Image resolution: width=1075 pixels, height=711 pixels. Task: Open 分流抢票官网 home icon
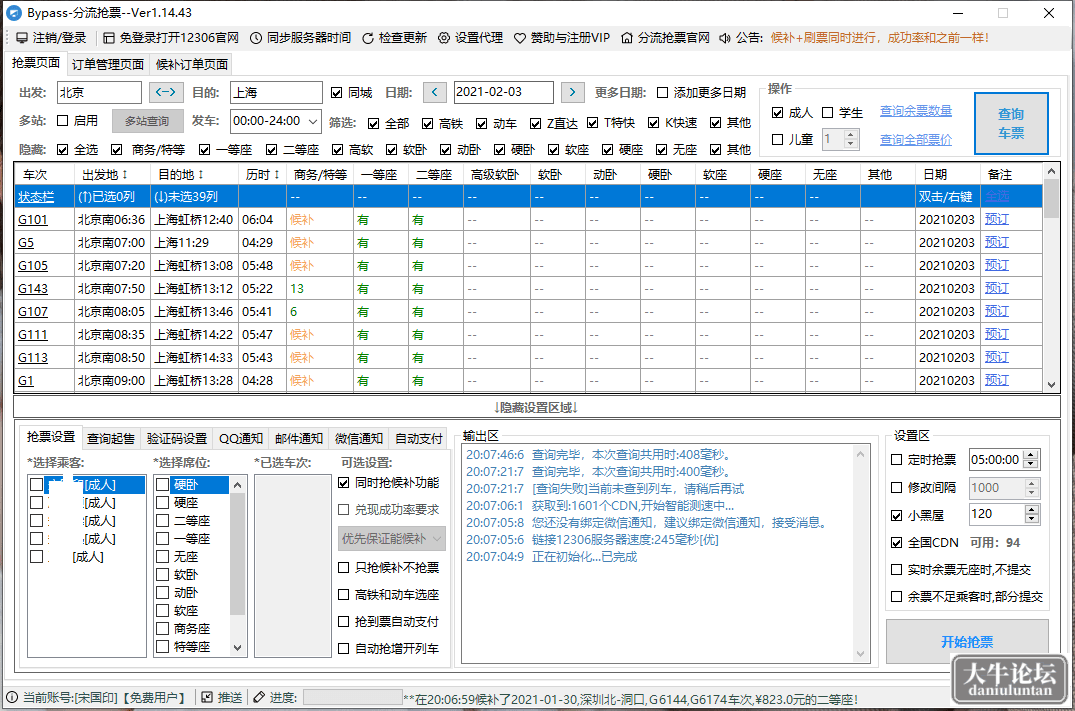click(x=627, y=38)
